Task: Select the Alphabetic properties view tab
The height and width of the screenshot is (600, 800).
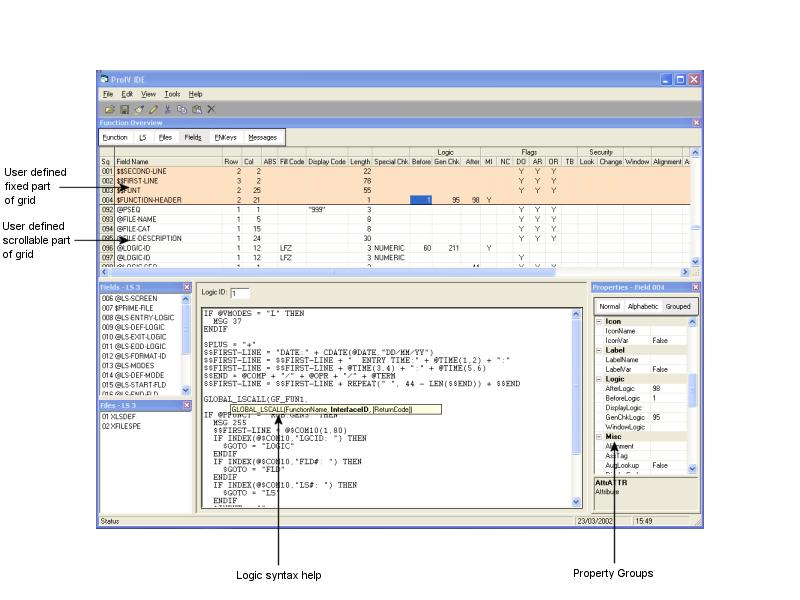Action: pyautogui.click(x=643, y=307)
